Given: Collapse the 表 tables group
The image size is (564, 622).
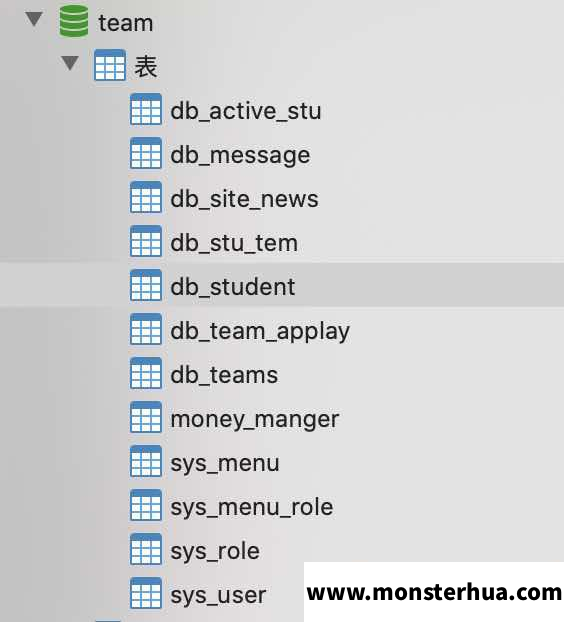Looking at the screenshot, I should pos(70,63).
